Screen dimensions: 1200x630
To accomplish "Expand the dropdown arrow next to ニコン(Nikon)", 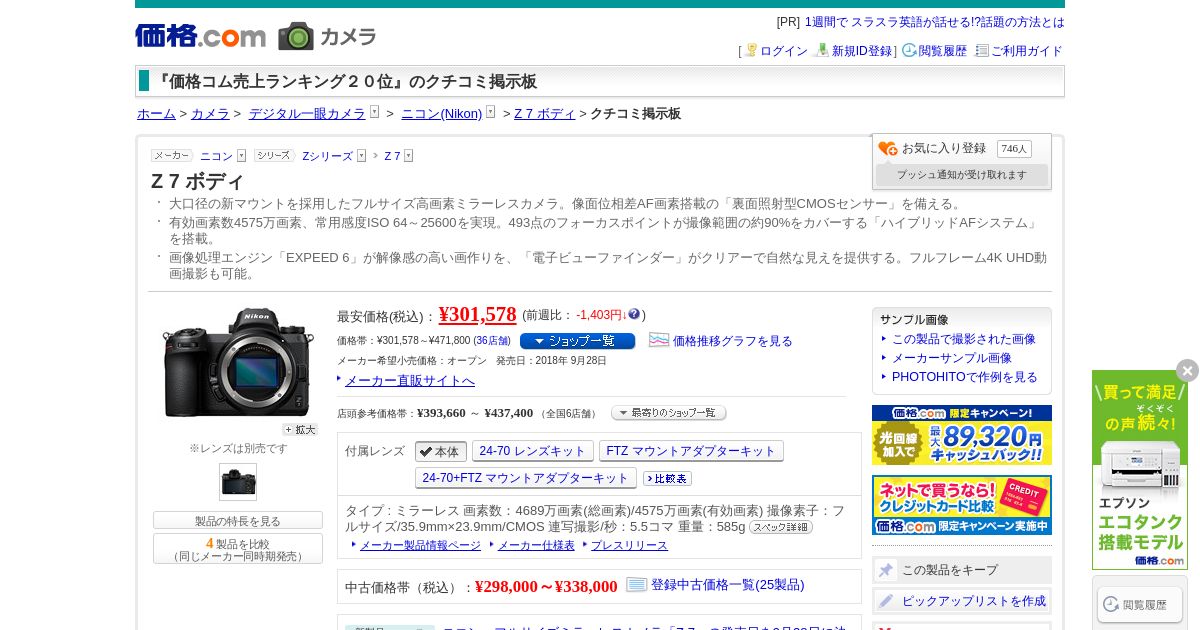I will point(490,112).
